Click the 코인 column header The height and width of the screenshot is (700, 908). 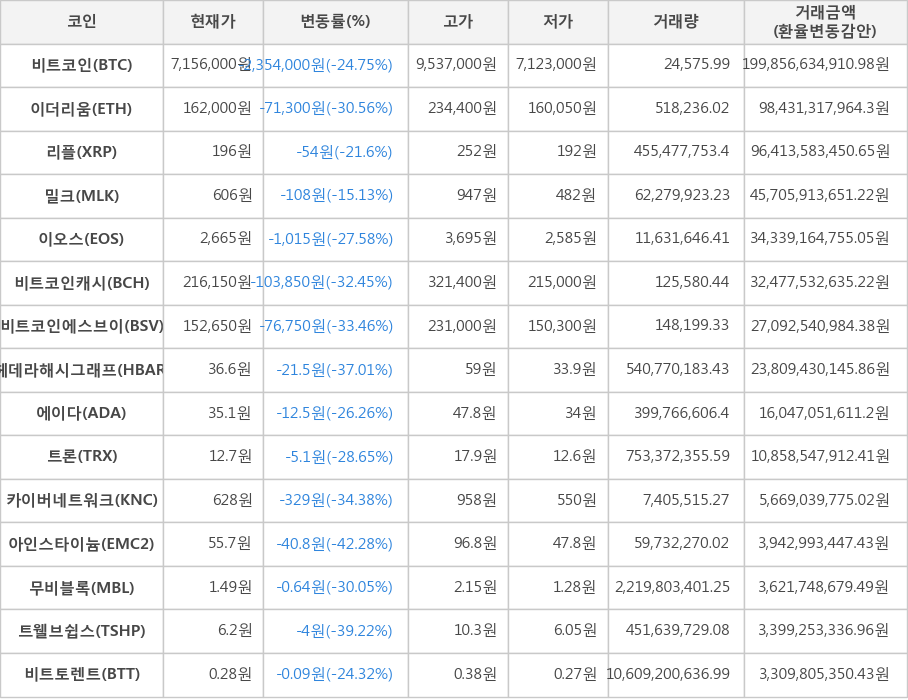pyautogui.click(x=82, y=22)
